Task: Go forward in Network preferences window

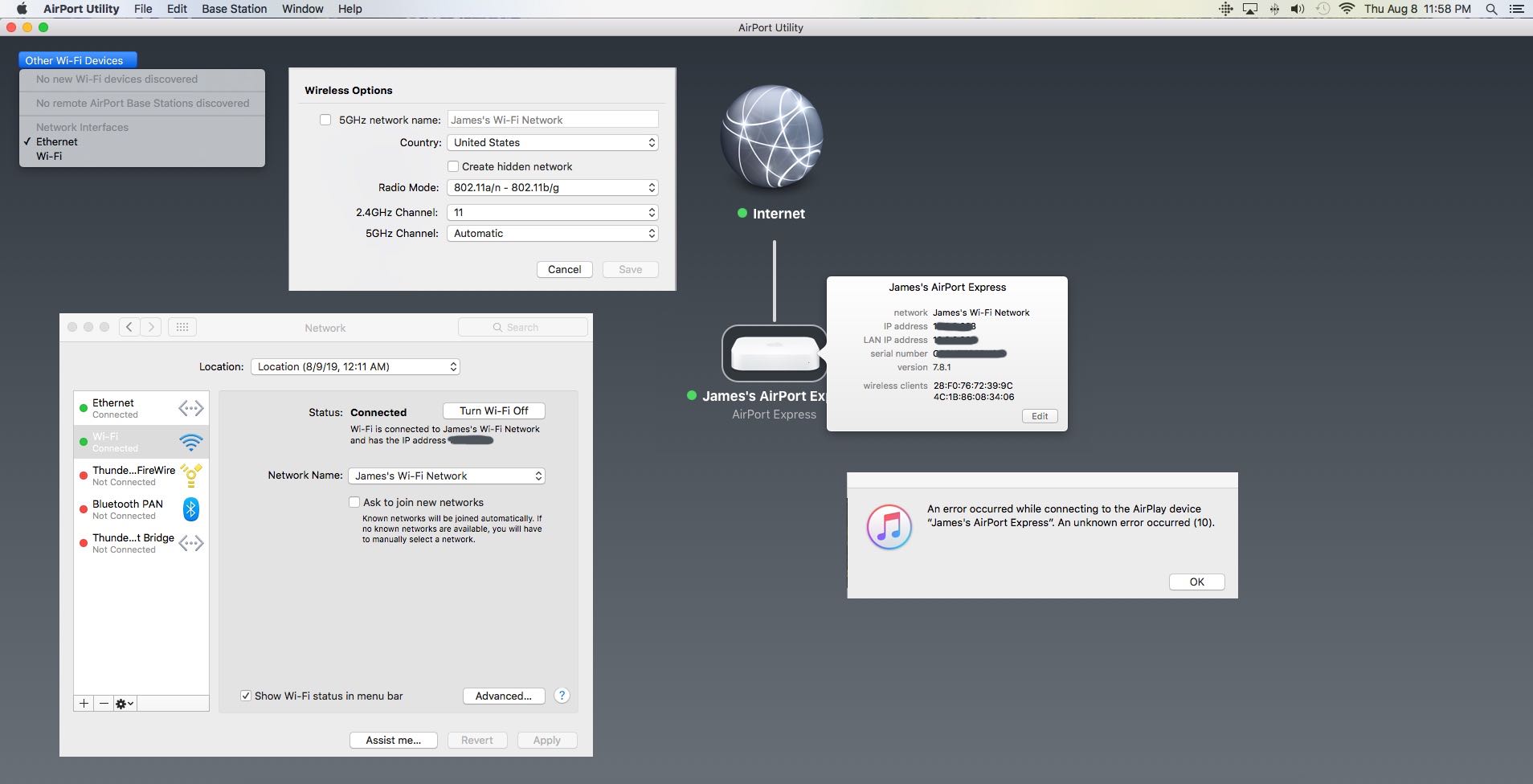Action: (x=151, y=327)
